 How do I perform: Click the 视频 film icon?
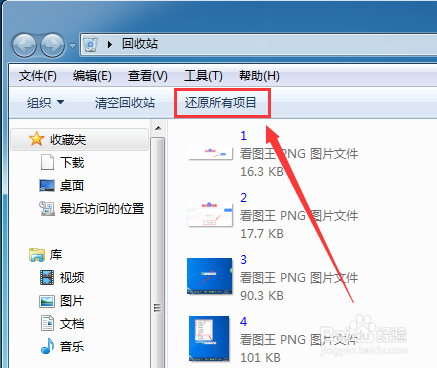(x=47, y=278)
